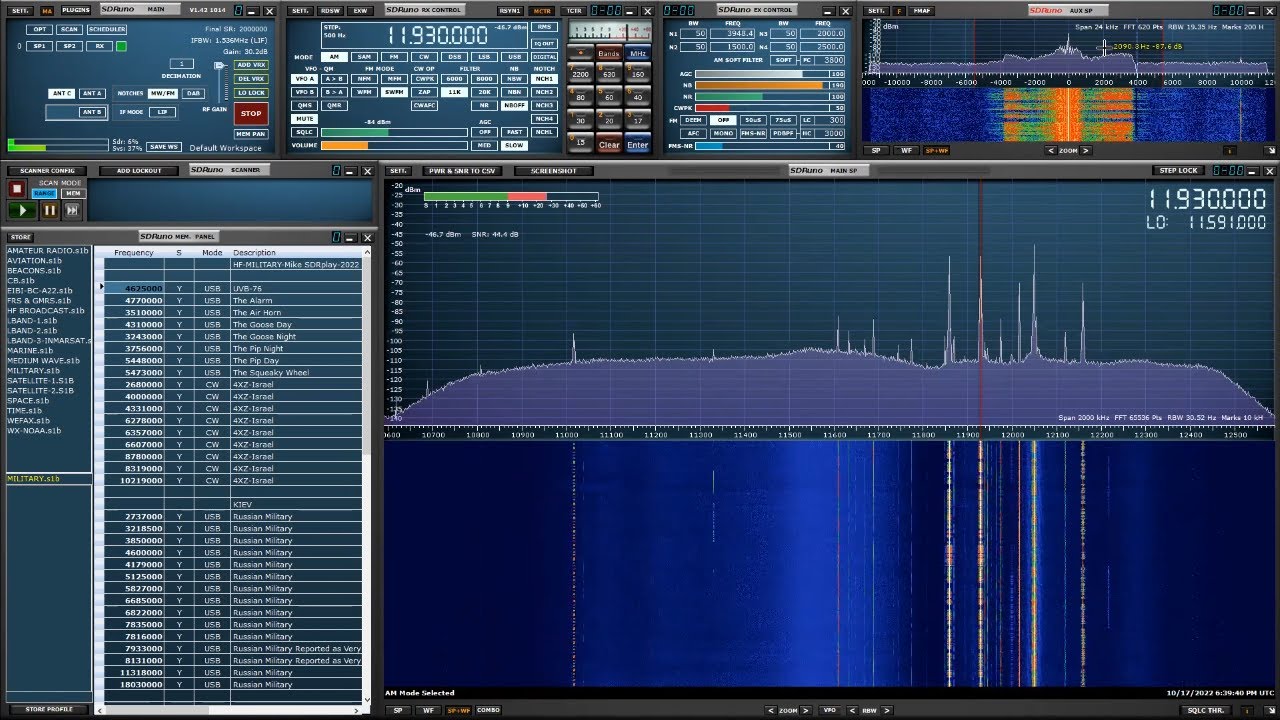Turn AGC OFF in RX Control
This screenshot has height=720, width=1280.
484,132
